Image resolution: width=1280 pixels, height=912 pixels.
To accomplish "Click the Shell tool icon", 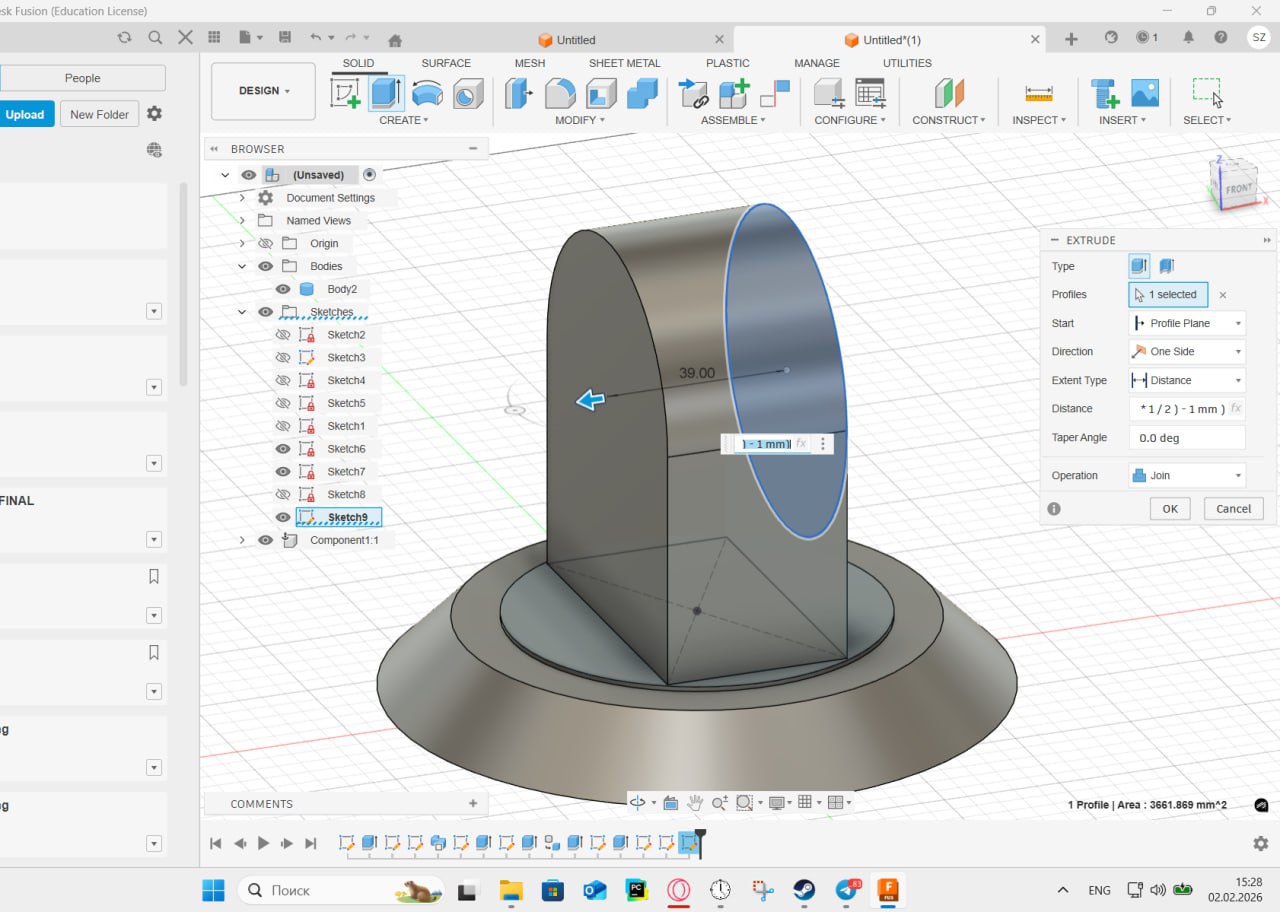I will coord(601,93).
